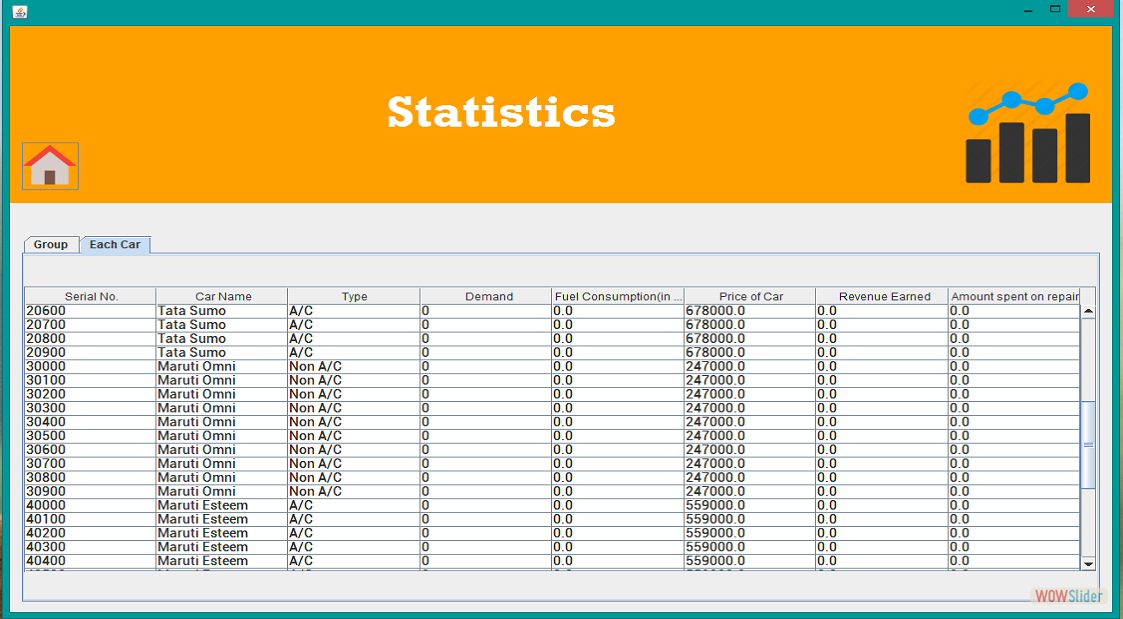The height and width of the screenshot is (619, 1123).
Task: Click the Home icon button
Action: tap(50, 166)
